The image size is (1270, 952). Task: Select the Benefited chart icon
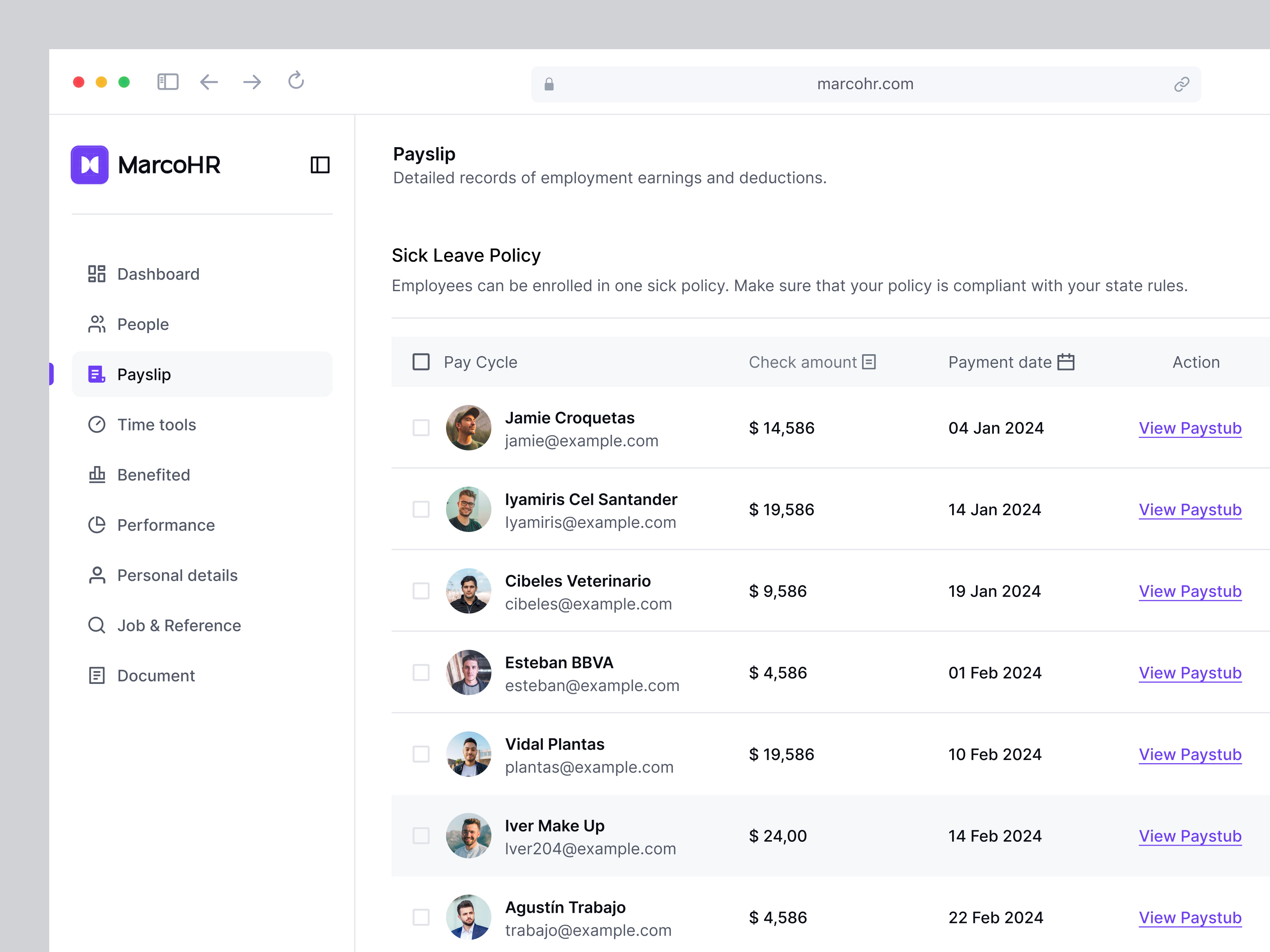coord(96,474)
